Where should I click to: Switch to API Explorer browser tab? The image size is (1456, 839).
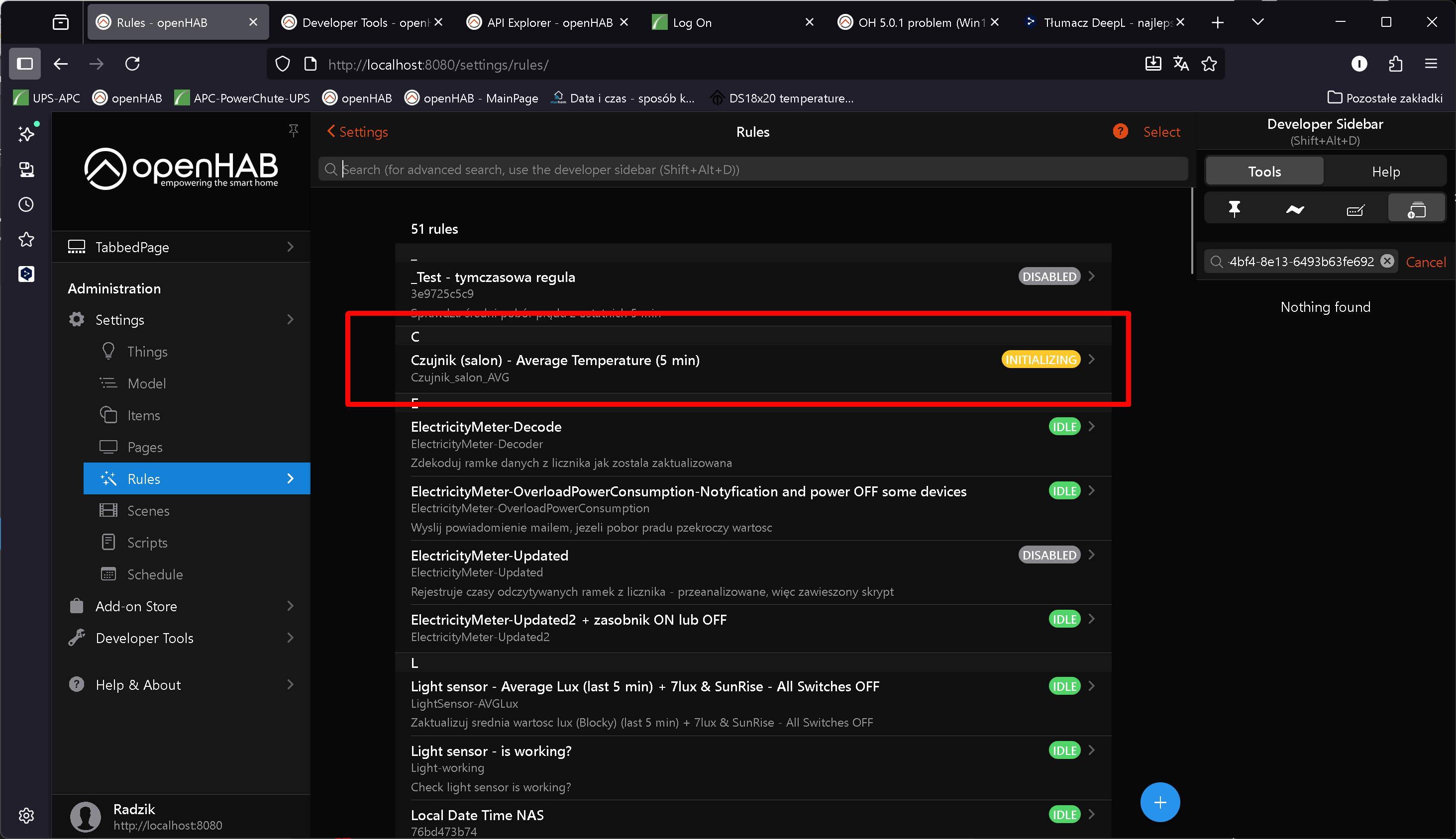click(x=548, y=22)
